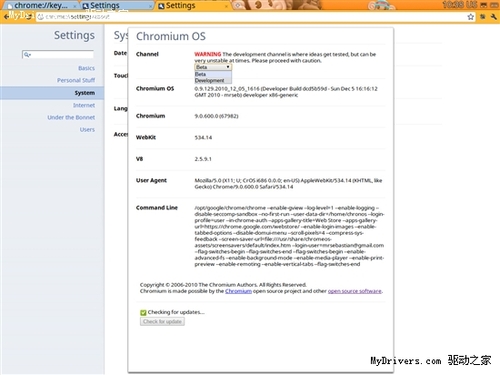Screen dimensions: 500x375
Task: Click the V8 version 2.5.9.1
Action: pos(203,159)
